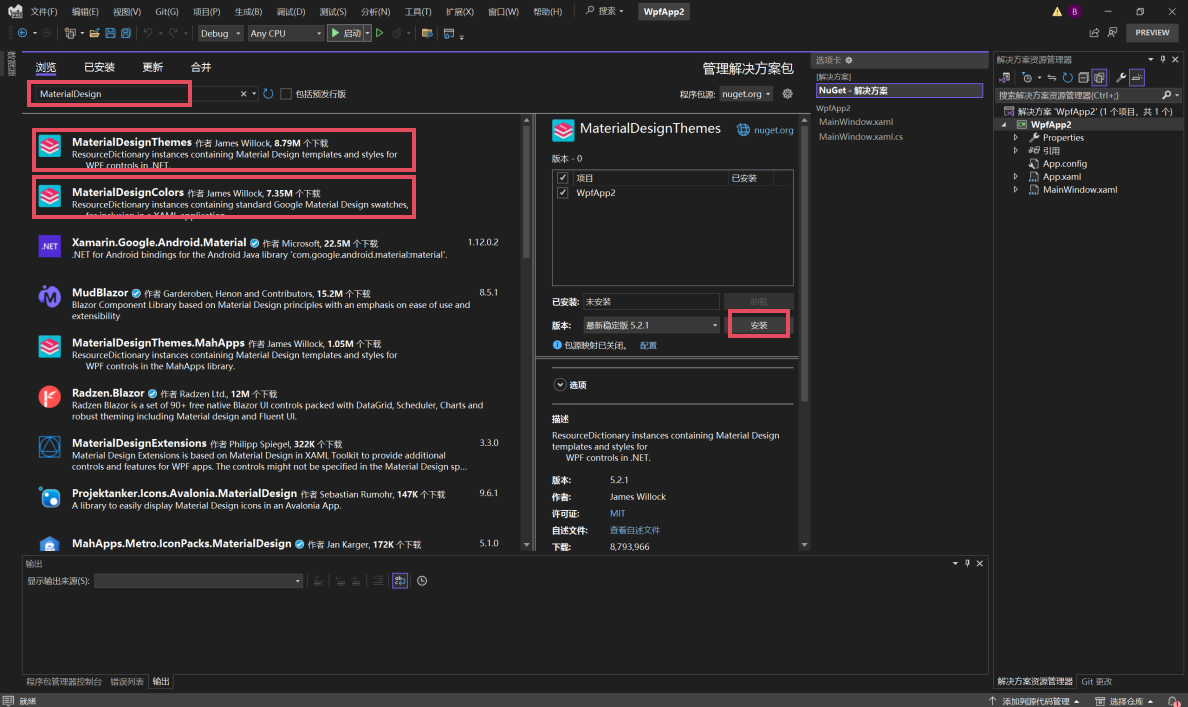1188x707 pixels.
Task: Open the Debug configuration dropdown
Action: click(x=220, y=33)
